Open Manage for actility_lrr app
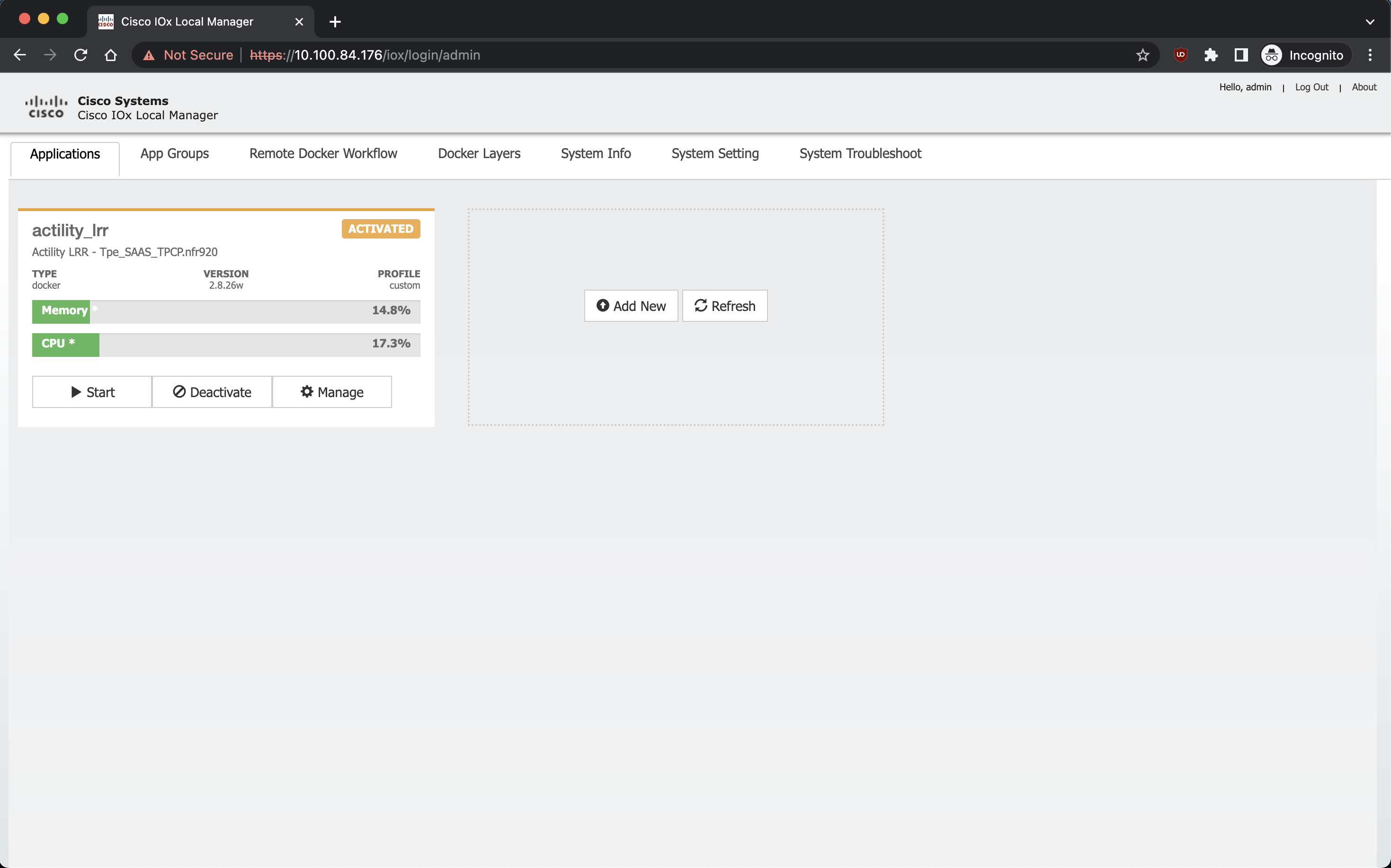 [332, 392]
